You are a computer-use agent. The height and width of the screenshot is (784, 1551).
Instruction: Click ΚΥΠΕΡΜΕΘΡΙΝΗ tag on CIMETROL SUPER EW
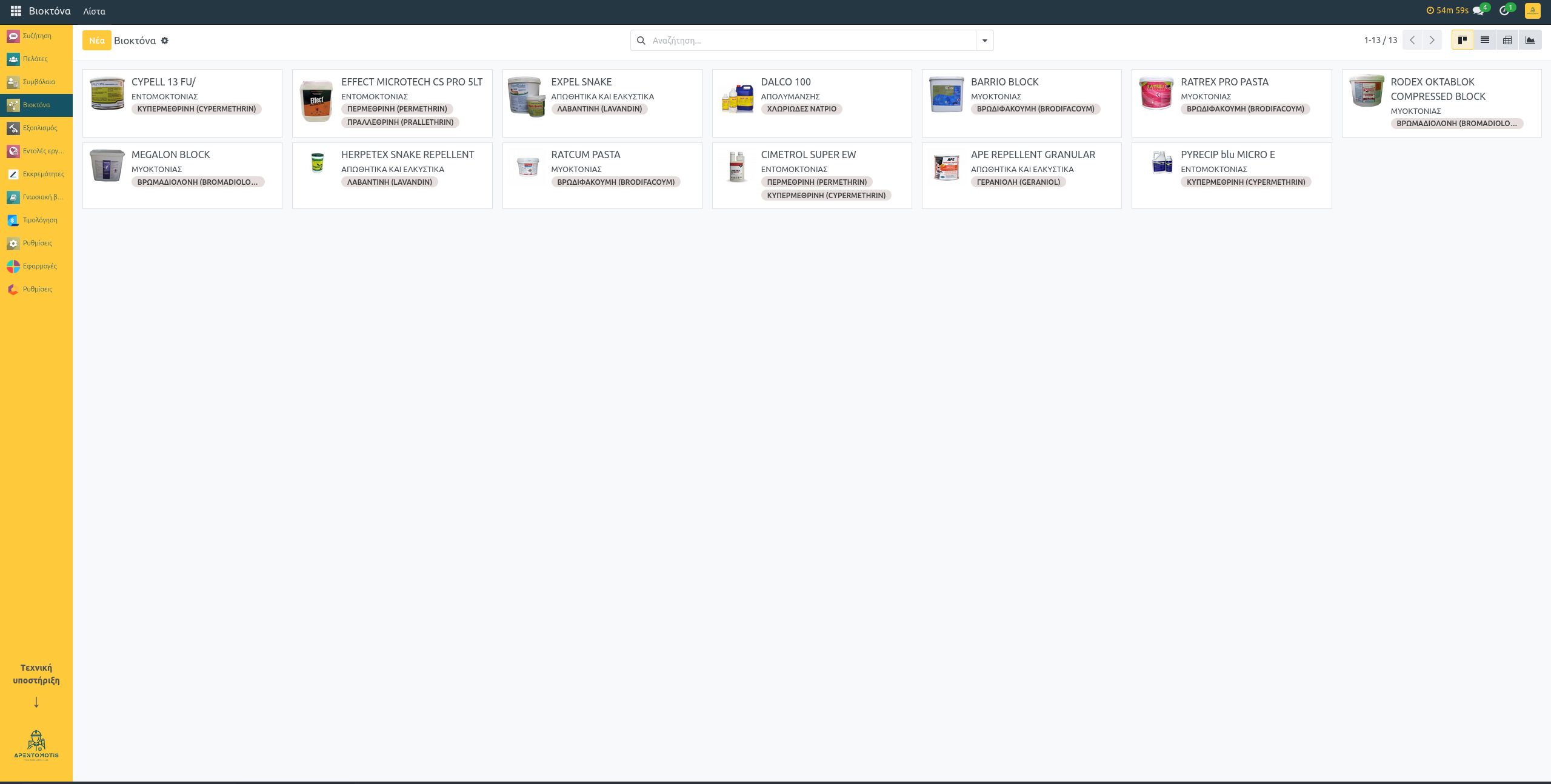tap(826, 195)
